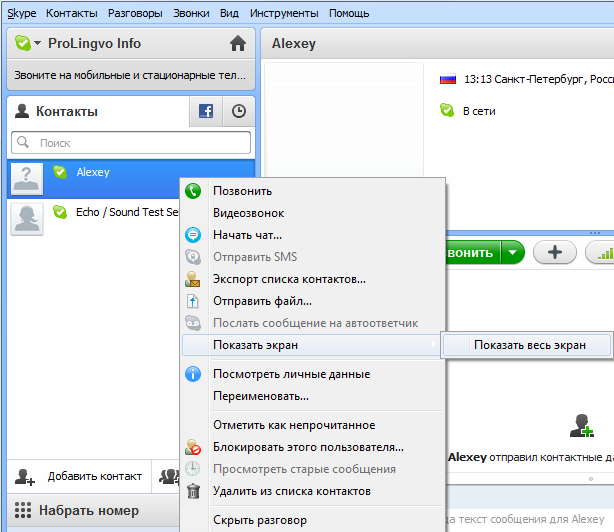Click the chat bubble icon for Начать чат
The width and height of the screenshot is (614, 532).
193,235
